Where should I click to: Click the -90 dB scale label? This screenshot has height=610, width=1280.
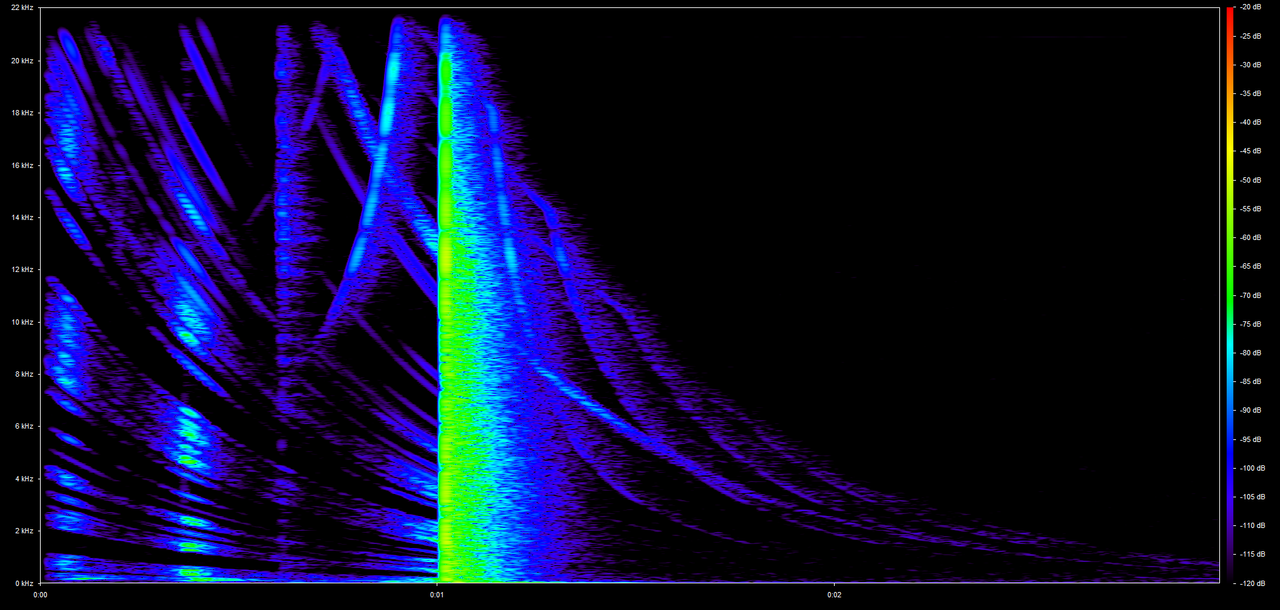[x=1250, y=410]
